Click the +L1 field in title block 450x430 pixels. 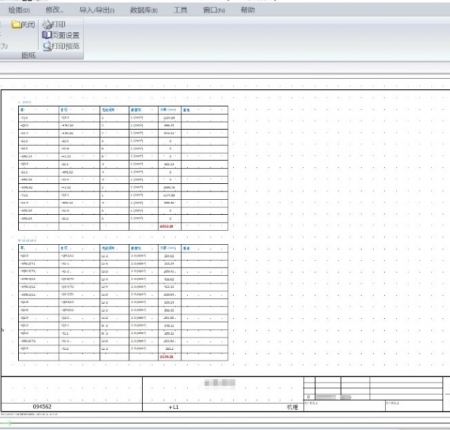point(174,407)
